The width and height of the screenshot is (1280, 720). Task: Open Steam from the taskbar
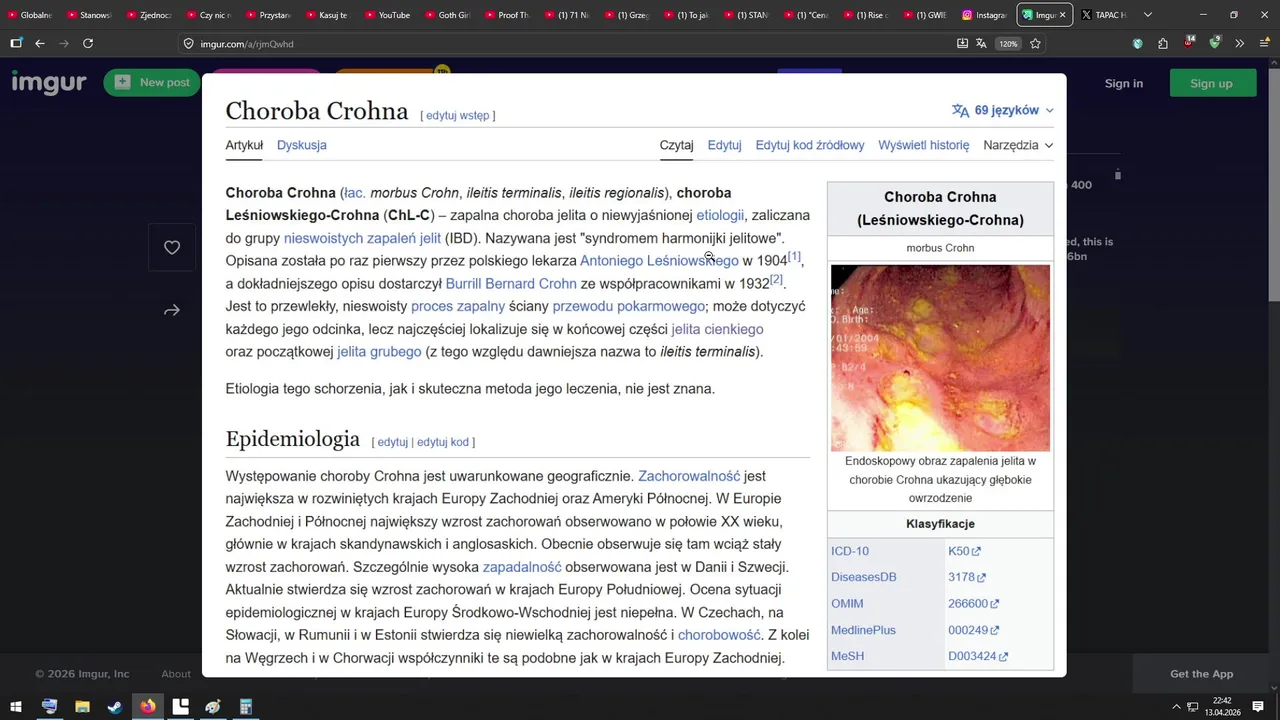[x=115, y=707]
